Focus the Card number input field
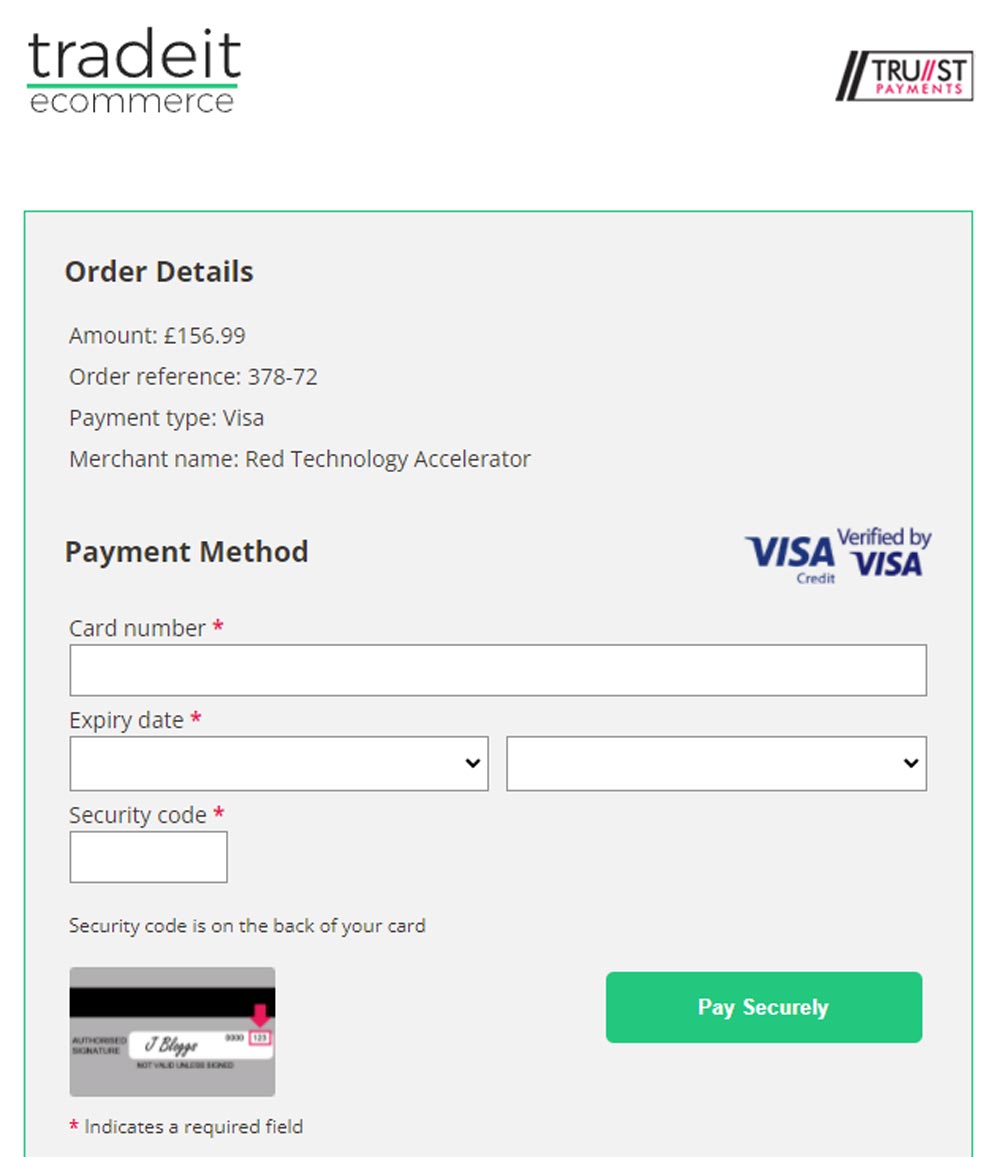This screenshot has width=1000, height=1157. (498, 670)
